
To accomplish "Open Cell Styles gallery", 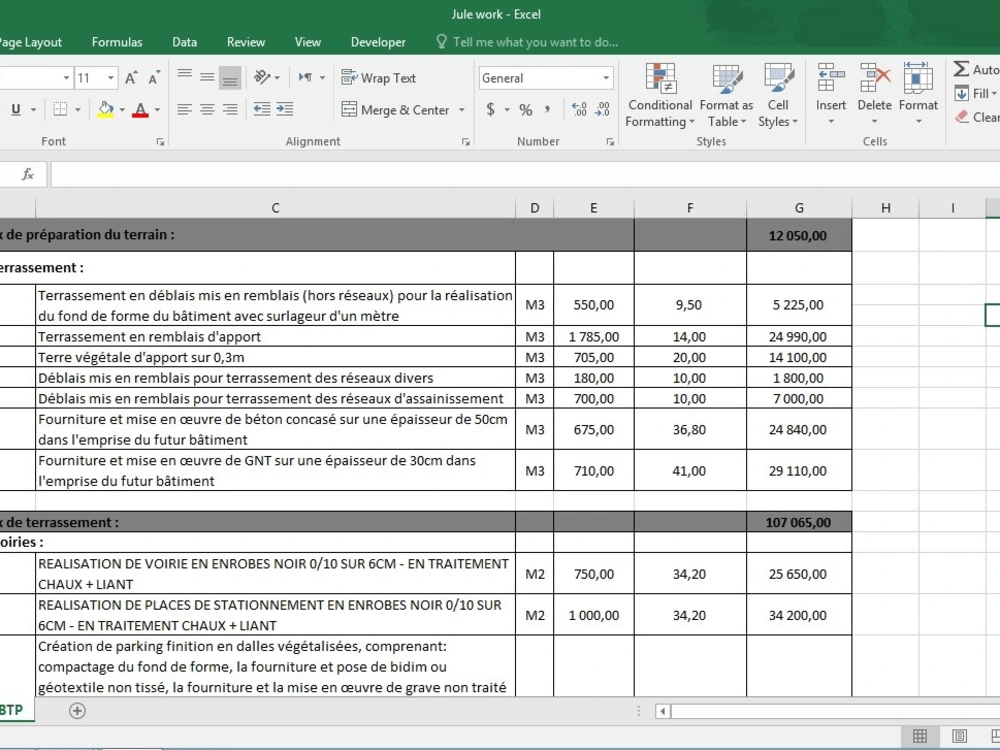I will point(777,96).
